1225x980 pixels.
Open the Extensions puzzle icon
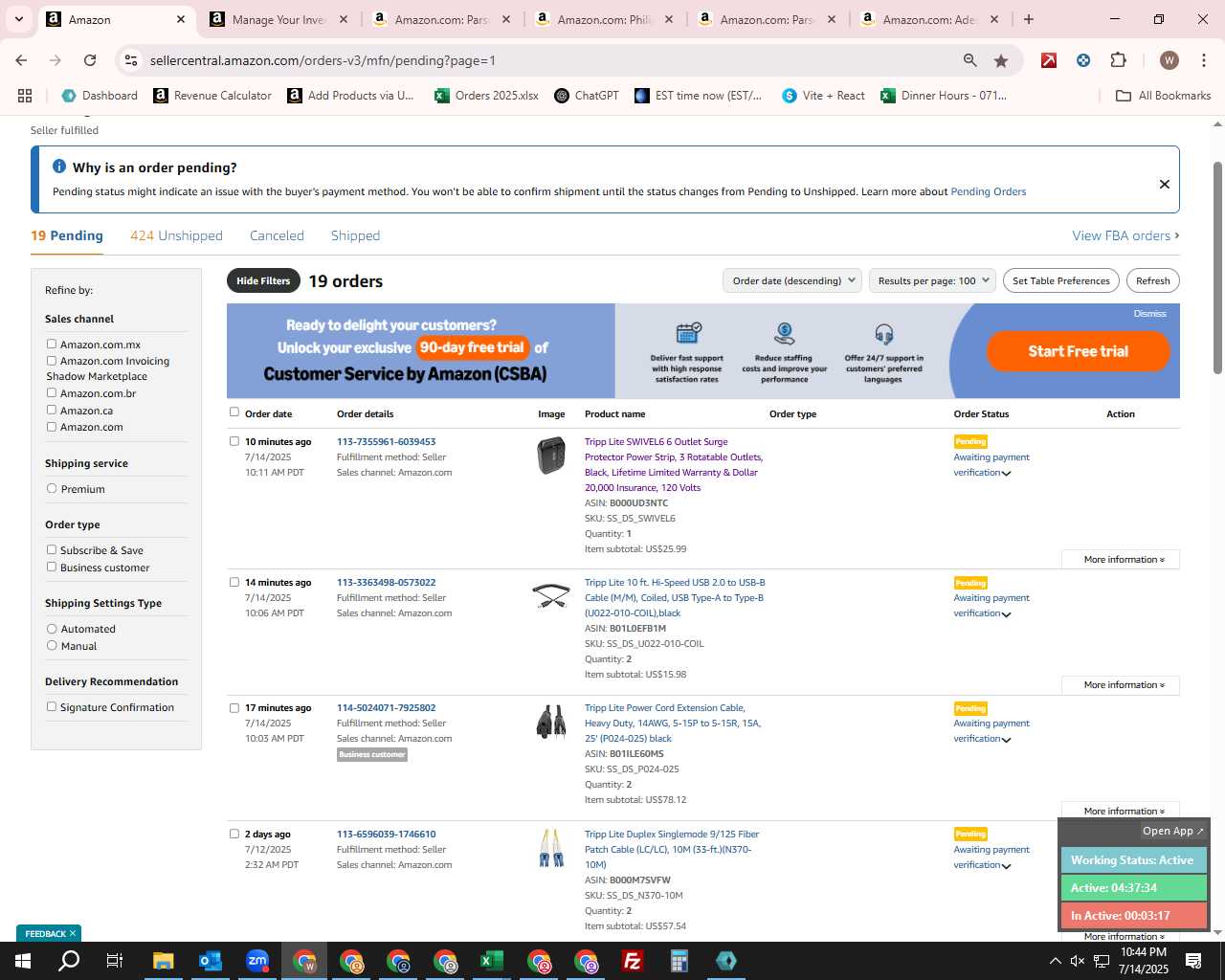[x=1118, y=60]
